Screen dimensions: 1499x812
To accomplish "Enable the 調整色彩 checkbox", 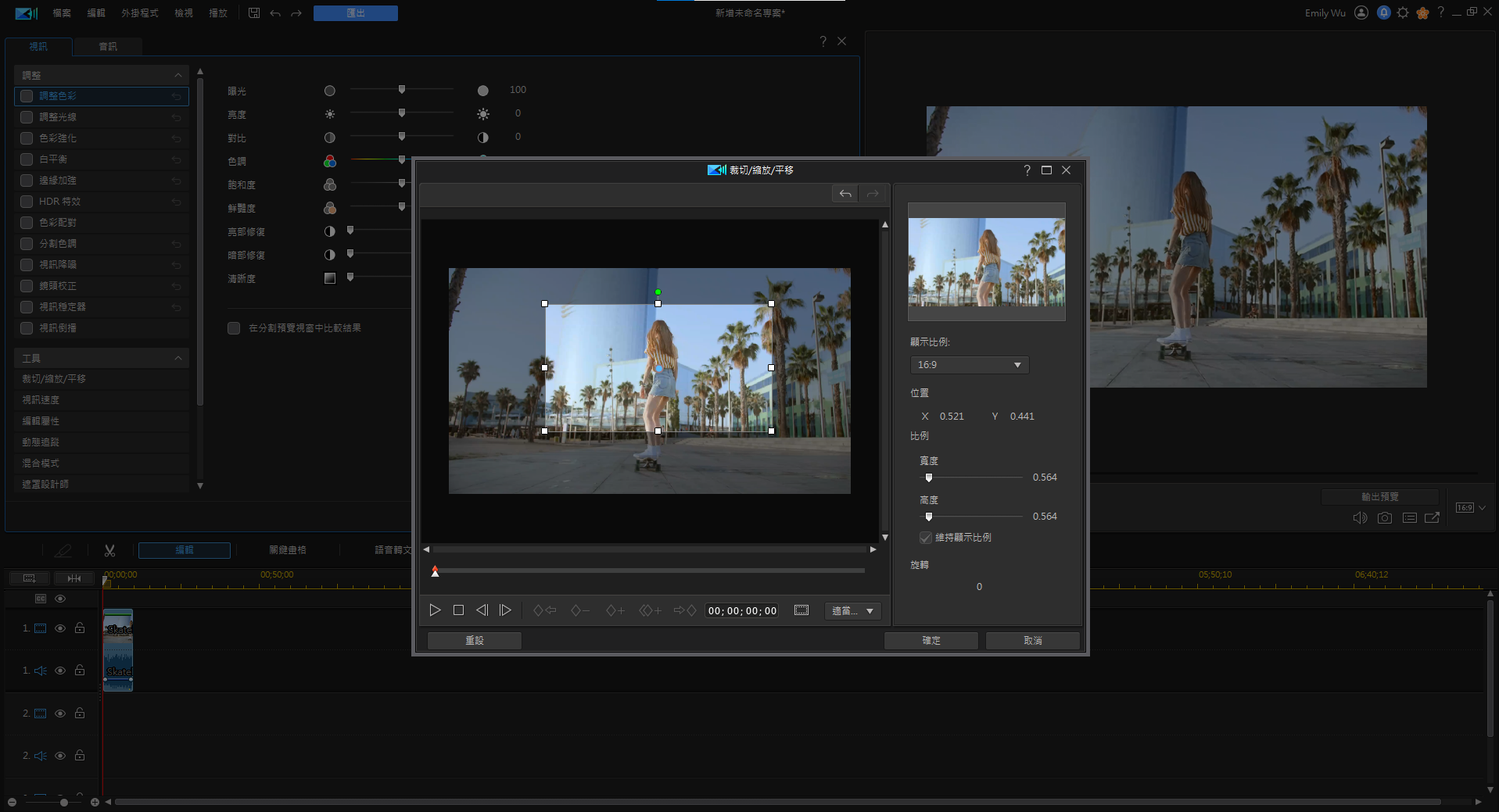I will click(x=27, y=96).
